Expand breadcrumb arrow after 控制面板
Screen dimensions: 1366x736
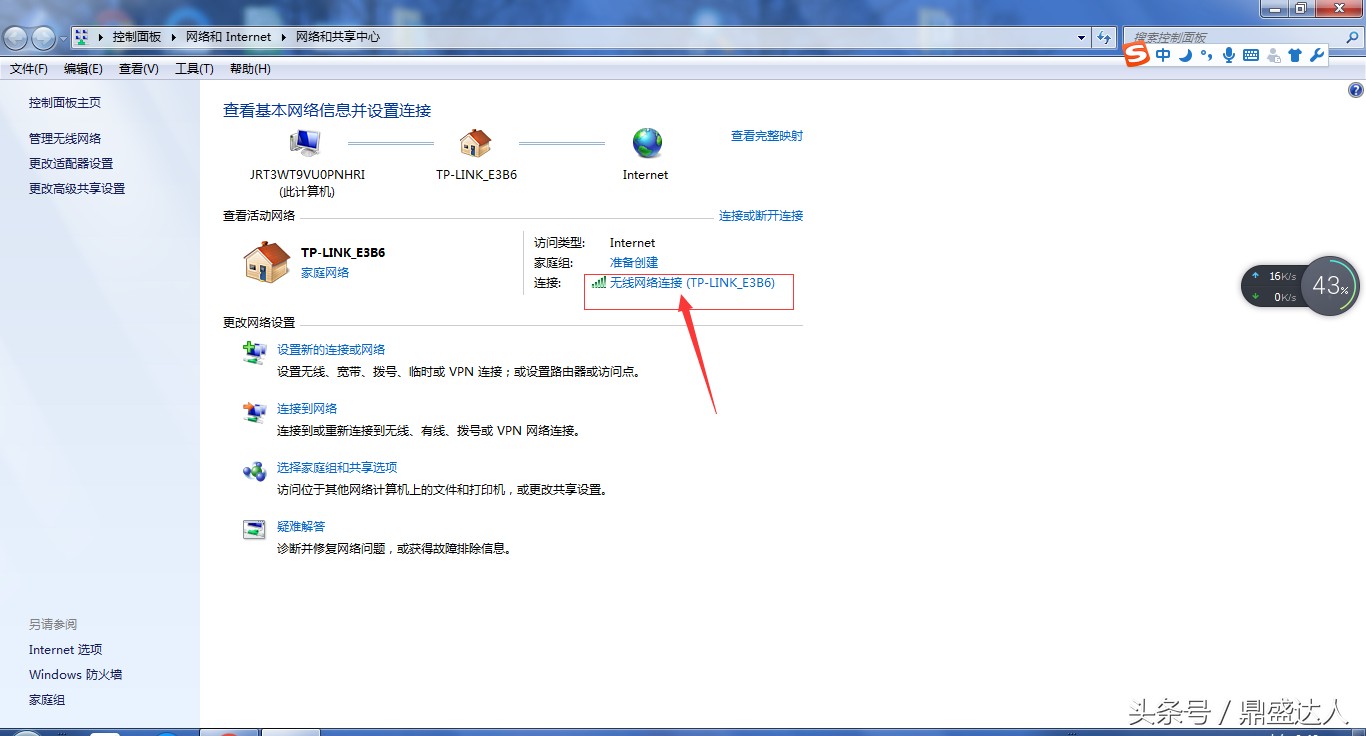click(174, 37)
